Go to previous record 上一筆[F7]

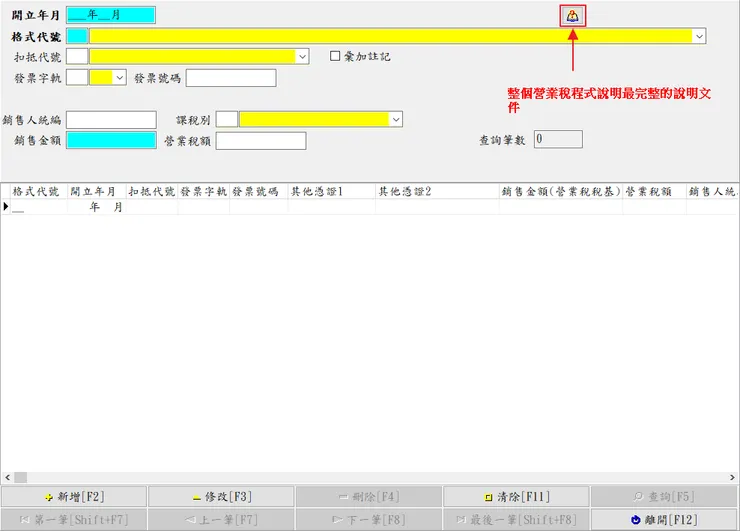coord(222,520)
